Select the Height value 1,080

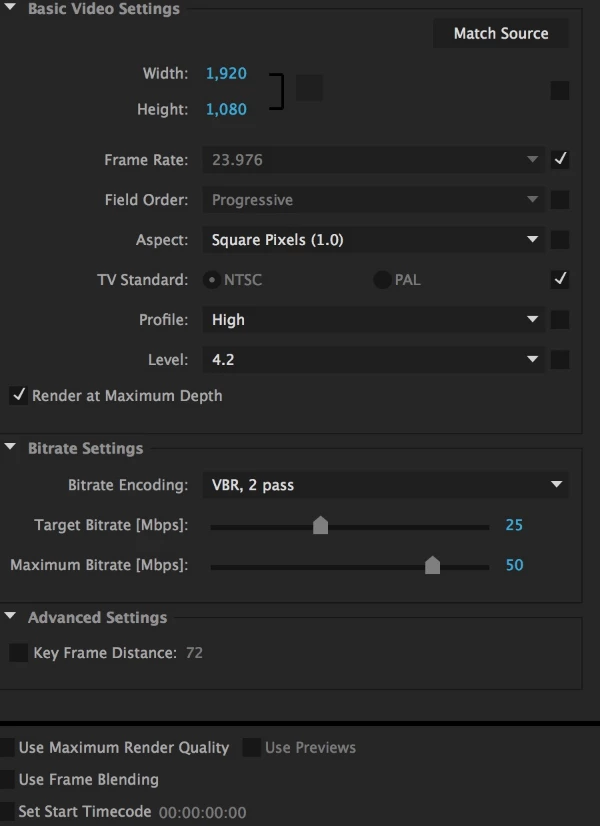tap(226, 109)
